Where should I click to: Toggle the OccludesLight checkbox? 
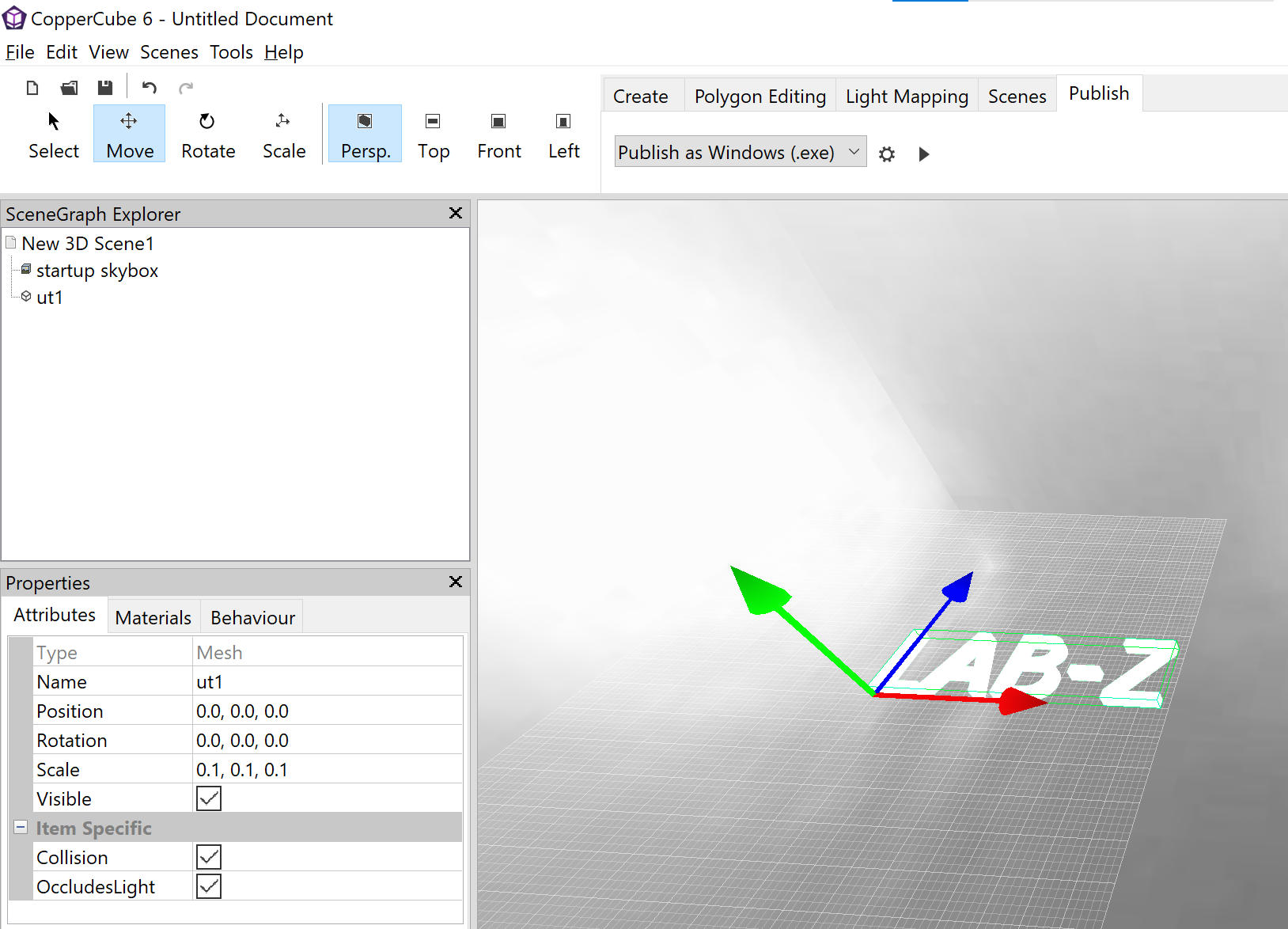(209, 886)
